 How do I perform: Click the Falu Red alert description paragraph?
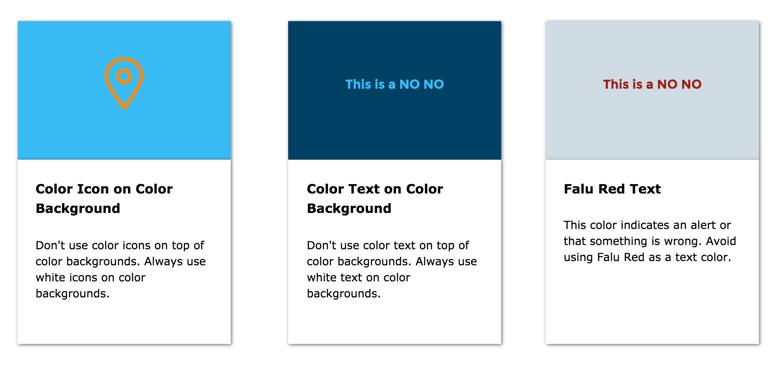point(650,241)
